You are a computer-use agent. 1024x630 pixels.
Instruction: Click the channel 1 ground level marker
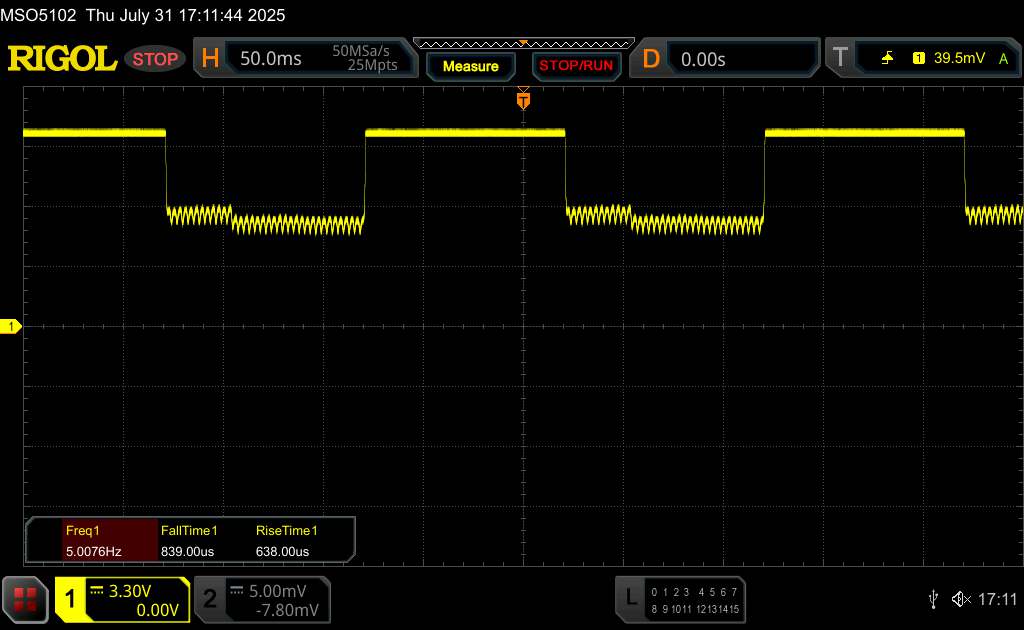coord(10,326)
